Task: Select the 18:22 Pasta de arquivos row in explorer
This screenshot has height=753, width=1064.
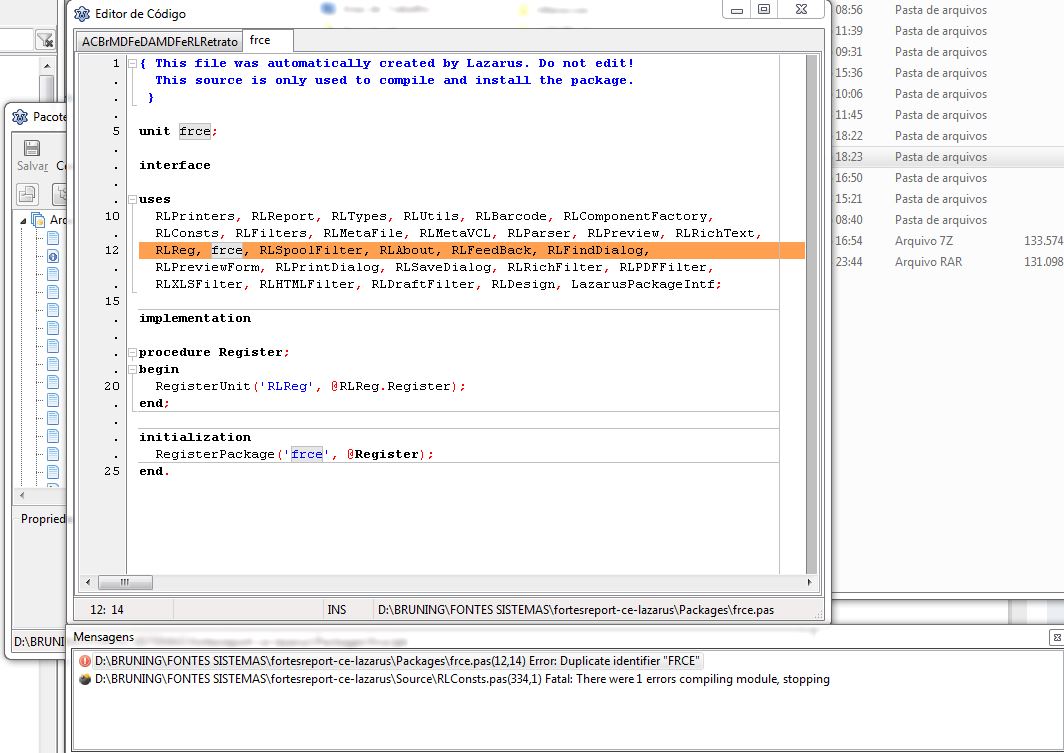Action: tap(948, 136)
